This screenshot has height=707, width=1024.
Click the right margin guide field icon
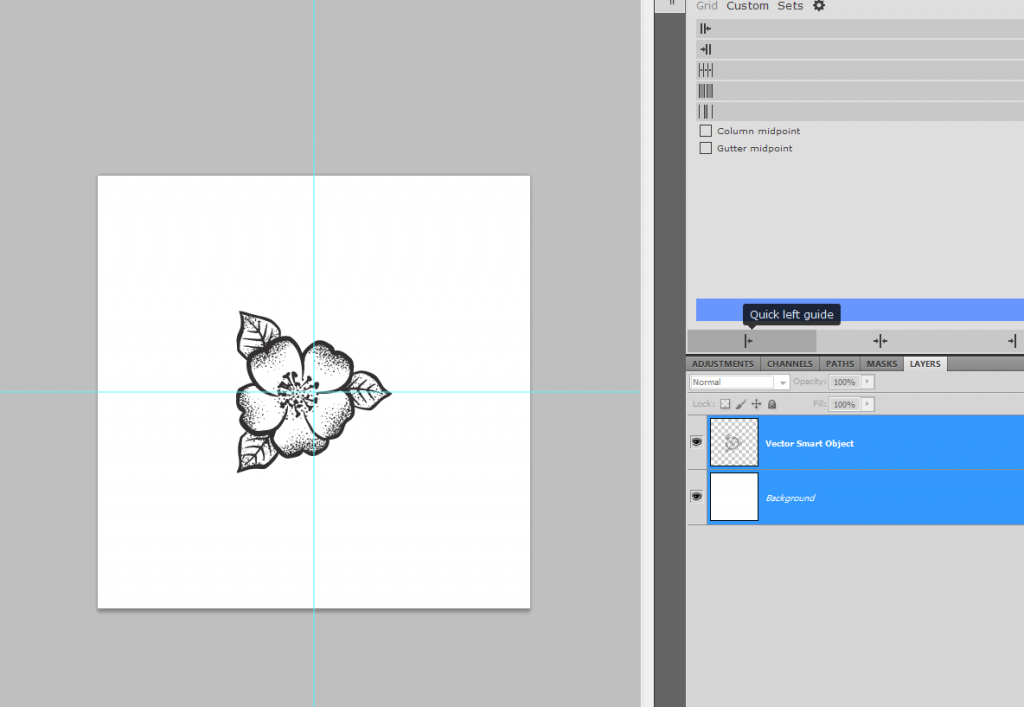click(705, 48)
